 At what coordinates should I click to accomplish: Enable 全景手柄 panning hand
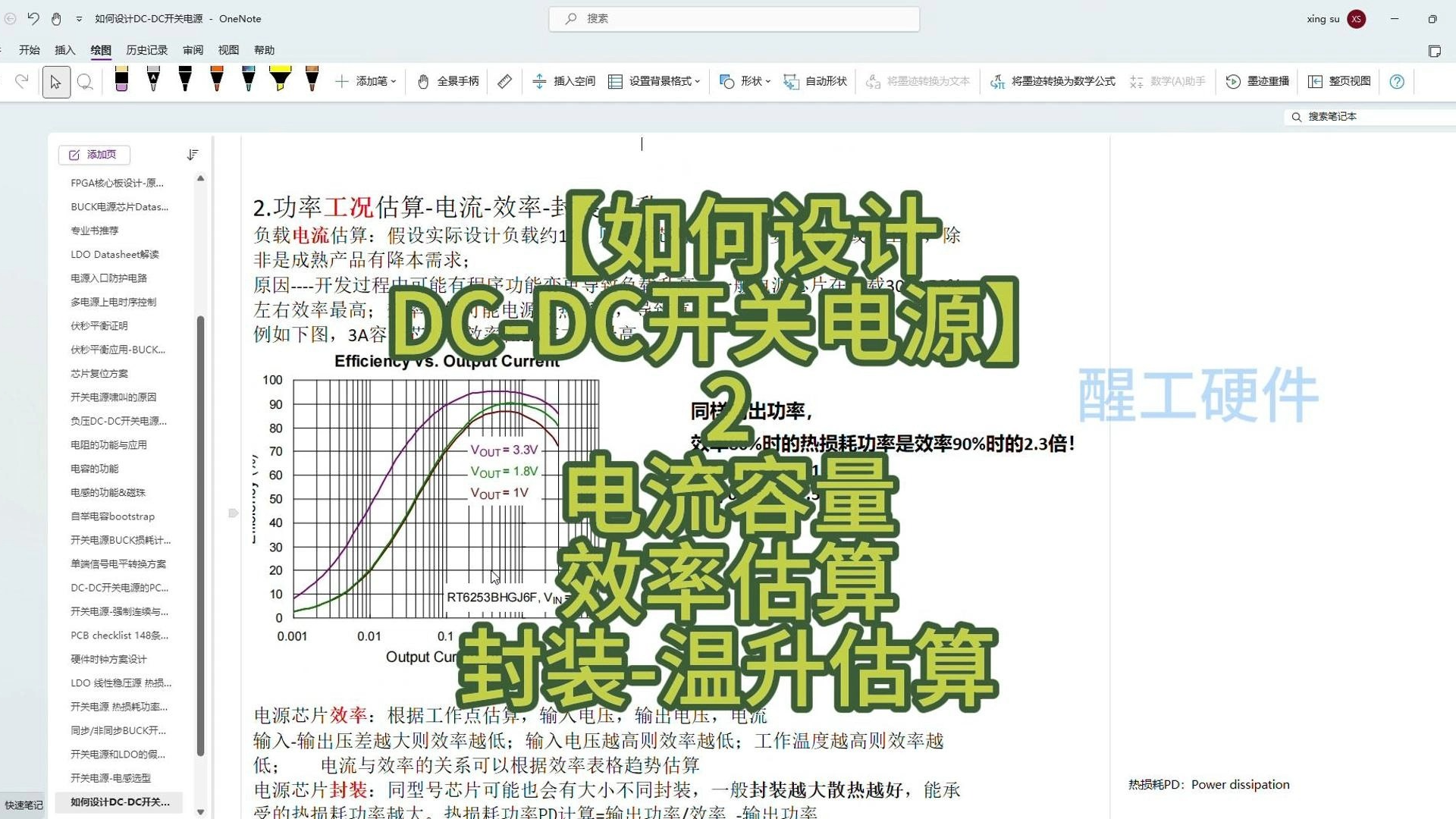click(448, 81)
